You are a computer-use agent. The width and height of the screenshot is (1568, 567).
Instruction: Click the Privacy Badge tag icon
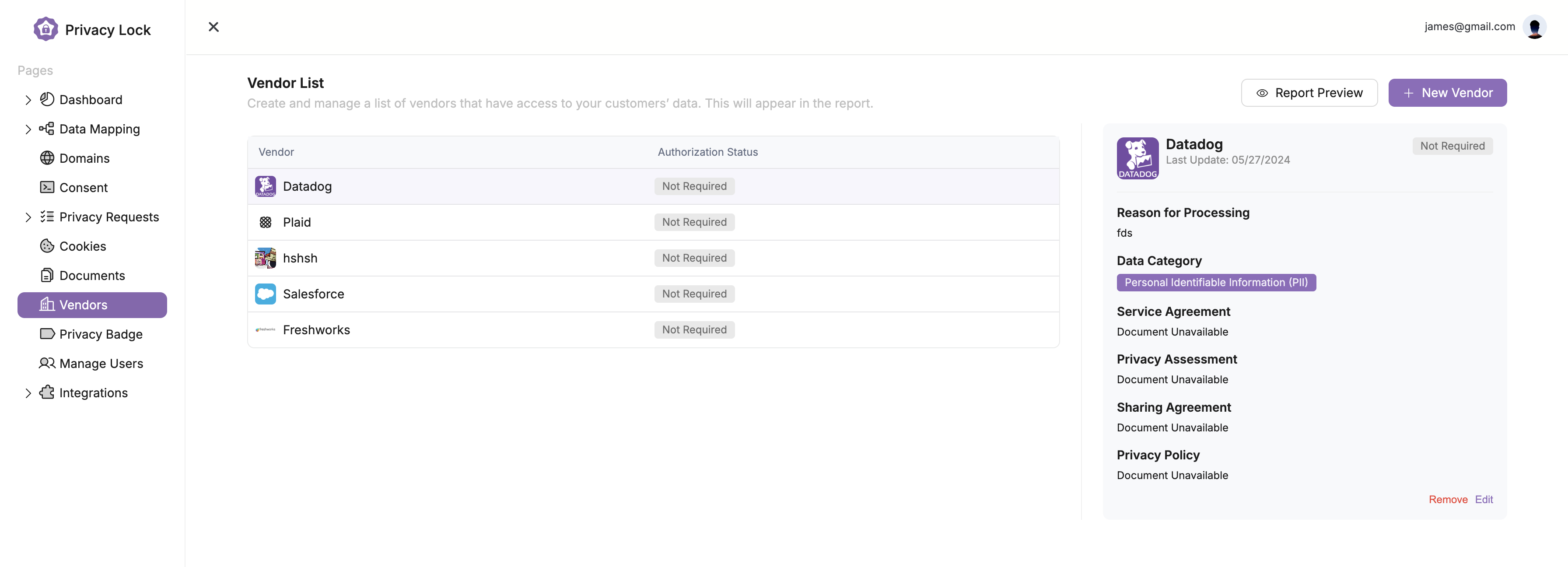(x=47, y=333)
